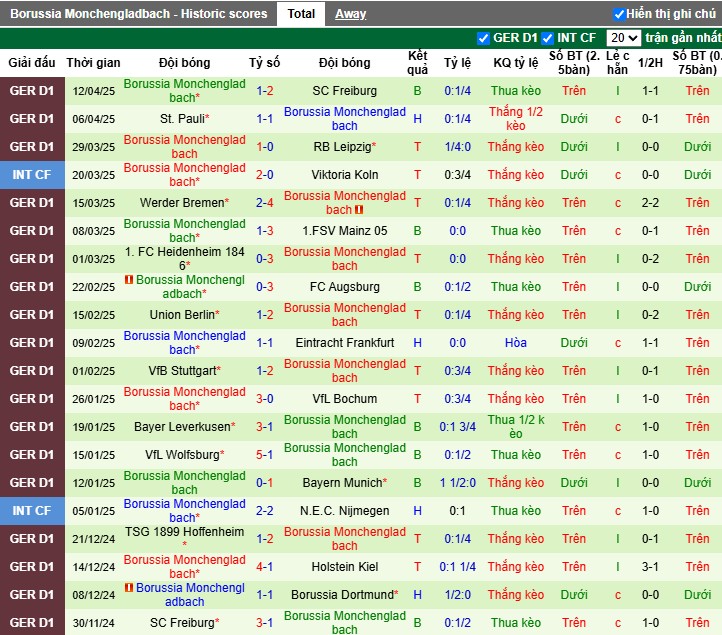
Task: Open Eintracht Frankfurt team link
Action: point(344,343)
